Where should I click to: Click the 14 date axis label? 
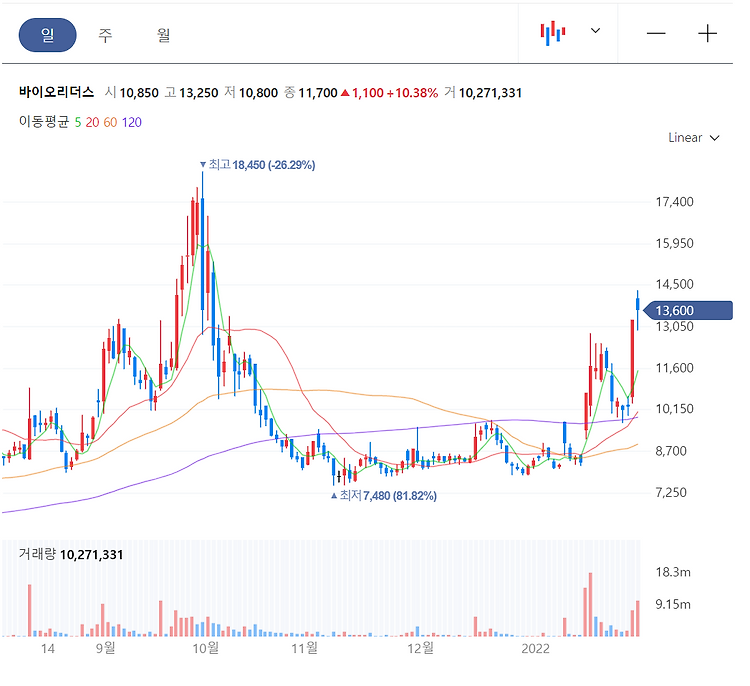click(48, 649)
